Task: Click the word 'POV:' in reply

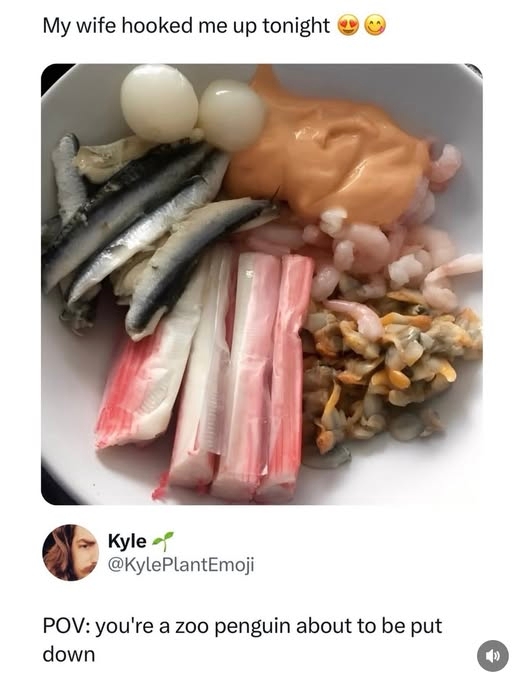Action: click(66, 627)
